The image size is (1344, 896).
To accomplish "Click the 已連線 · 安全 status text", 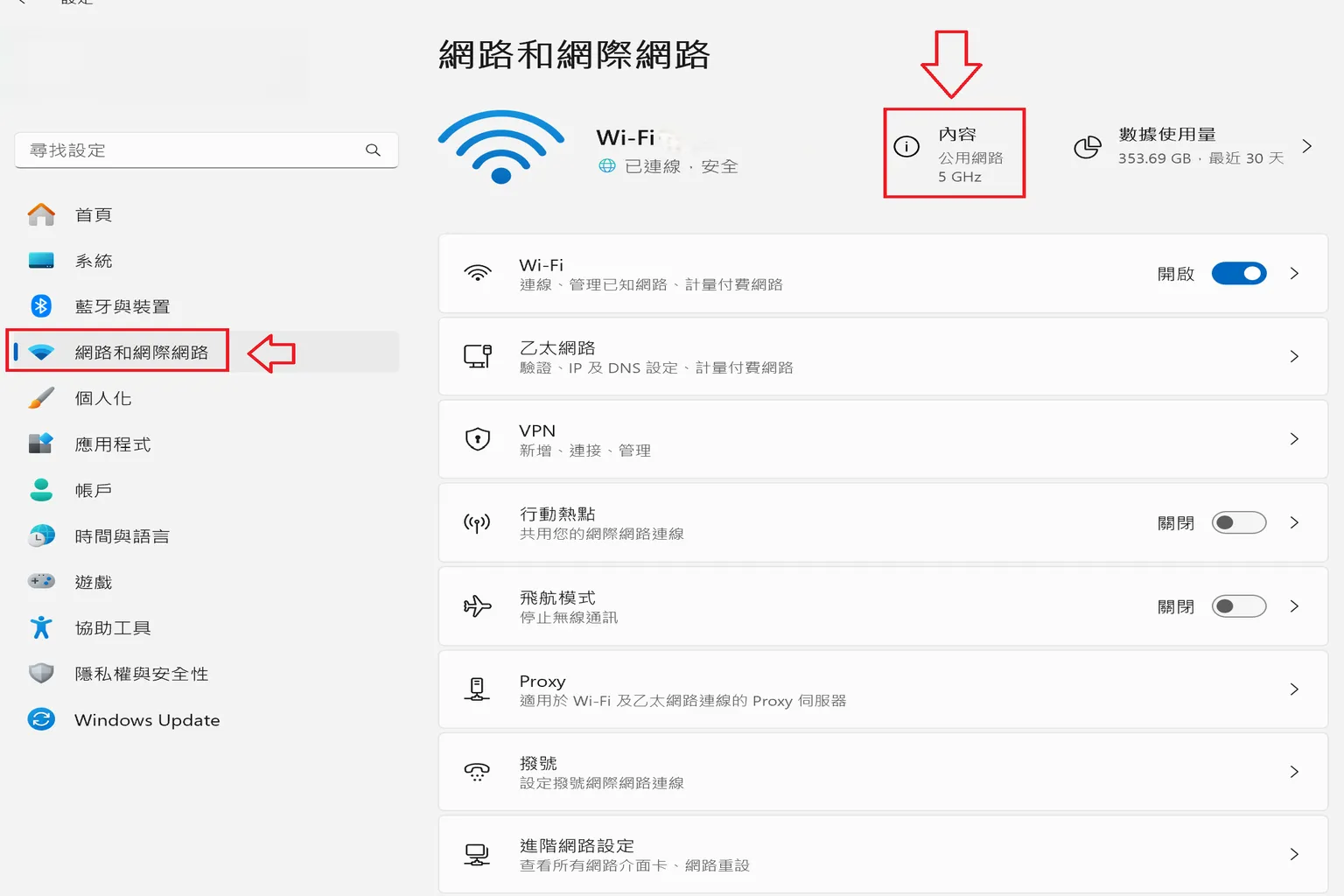I will coord(682,166).
